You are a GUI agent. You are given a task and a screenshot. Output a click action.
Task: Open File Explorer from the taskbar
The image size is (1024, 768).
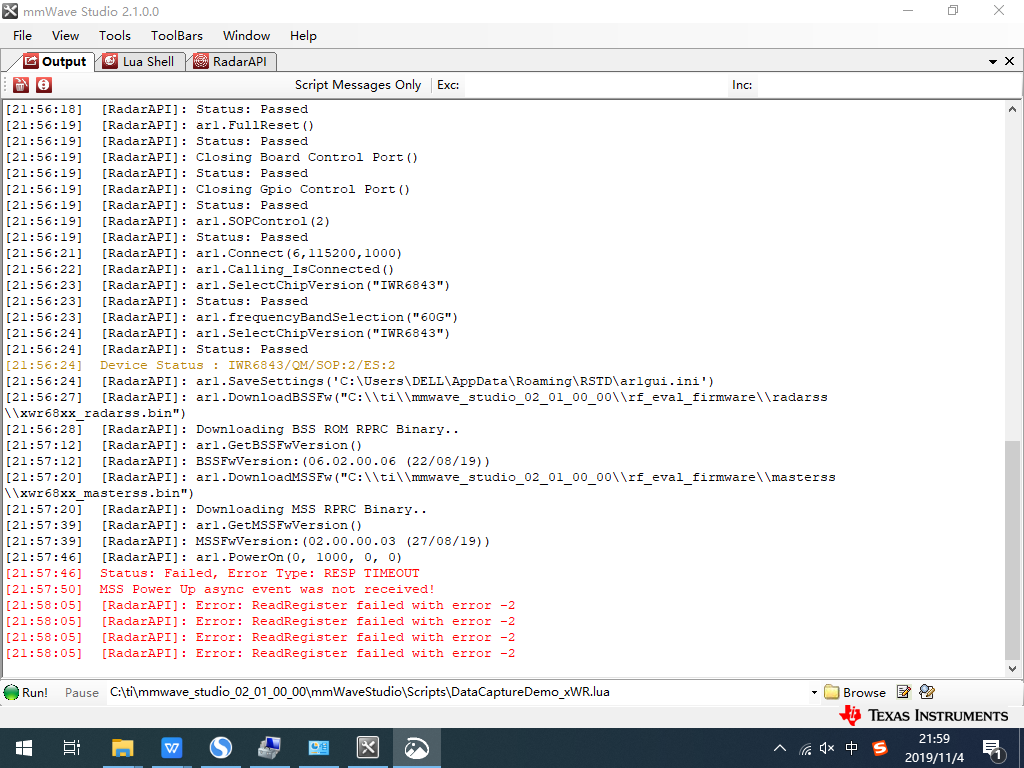pyautogui.click(x=123, y=748)
